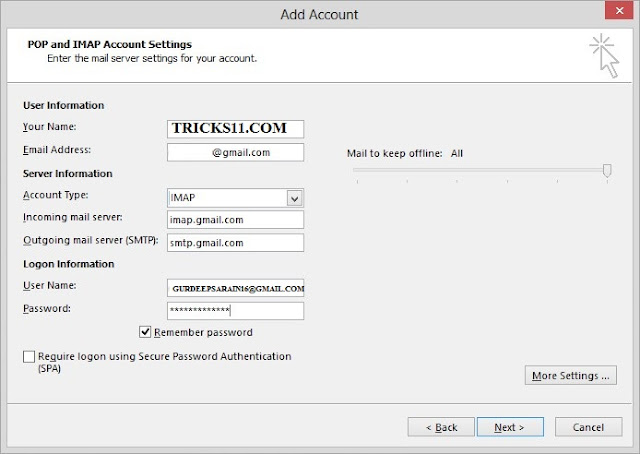Click the Password input field

click(236, 311)
